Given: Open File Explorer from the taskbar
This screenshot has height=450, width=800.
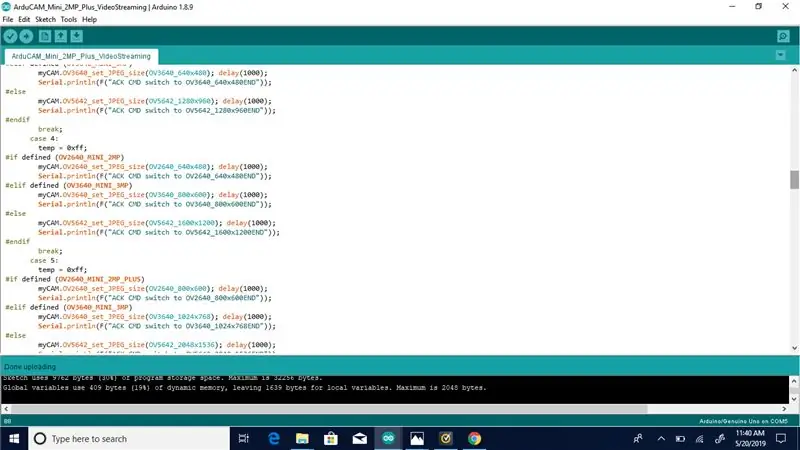Looking at the screenshot, I should point(303,439).
